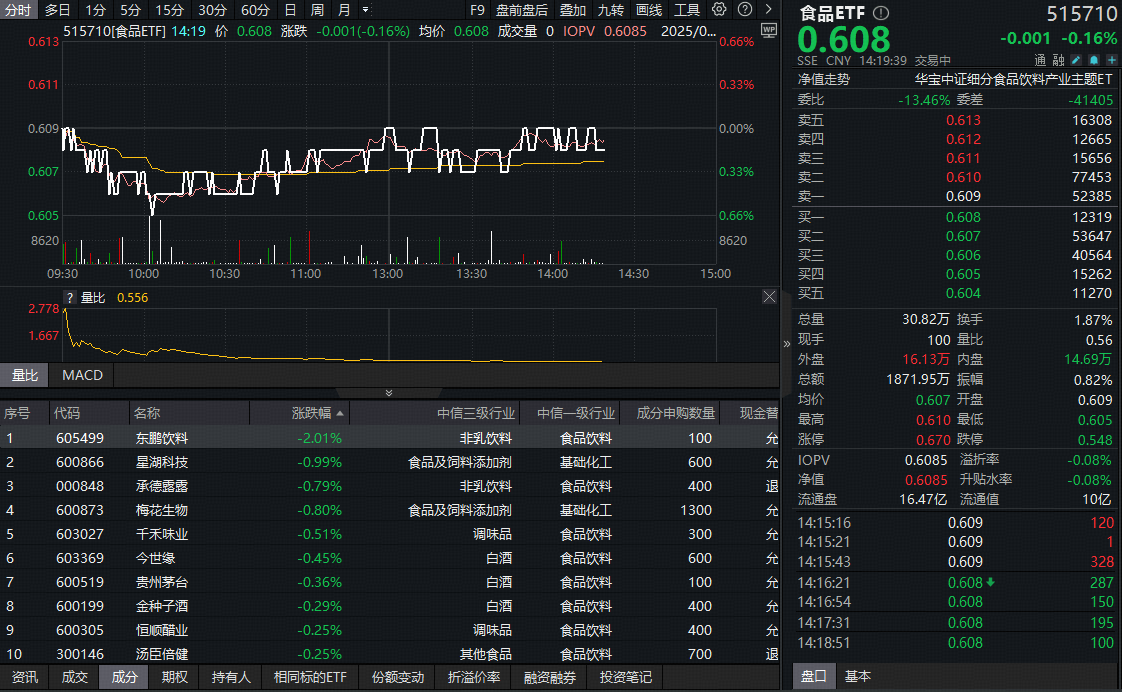Click the info icon beside 食品ETF name
Viewport: 1122px width, 692px height.
coord(880,14)
